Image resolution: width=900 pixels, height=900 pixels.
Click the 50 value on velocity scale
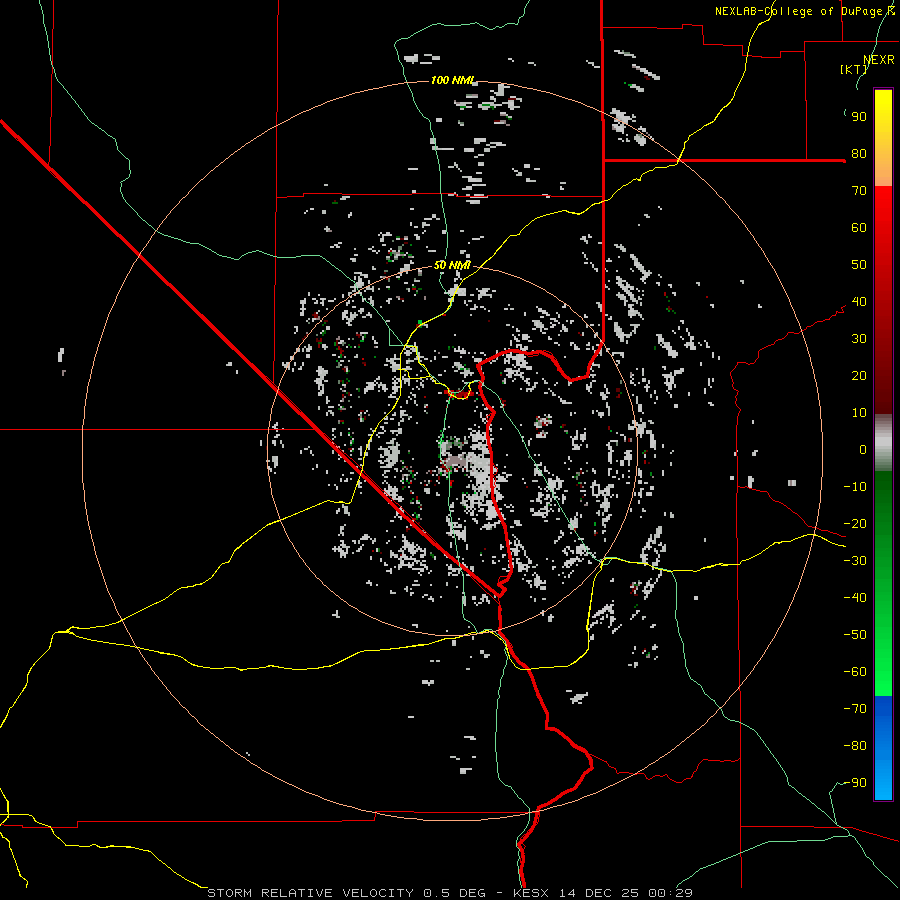point(859,265)
